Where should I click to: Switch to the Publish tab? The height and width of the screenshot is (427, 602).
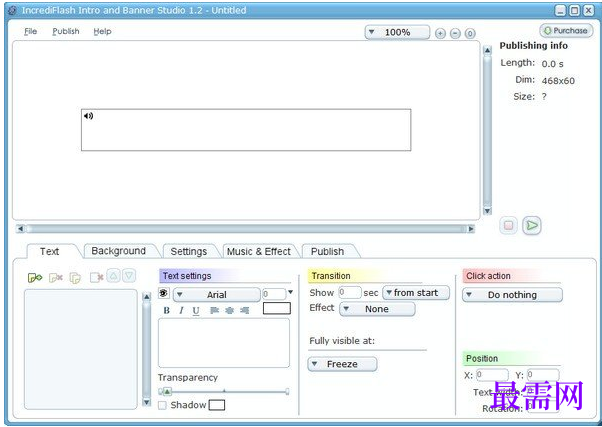[x=327, y=252]
